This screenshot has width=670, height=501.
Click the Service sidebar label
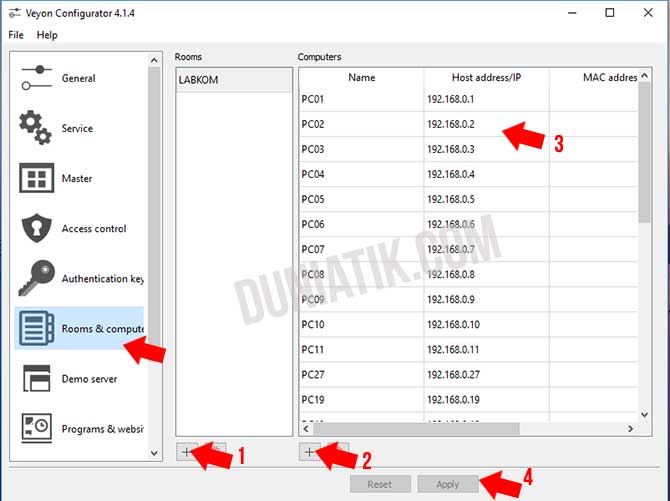coord(77,128)
